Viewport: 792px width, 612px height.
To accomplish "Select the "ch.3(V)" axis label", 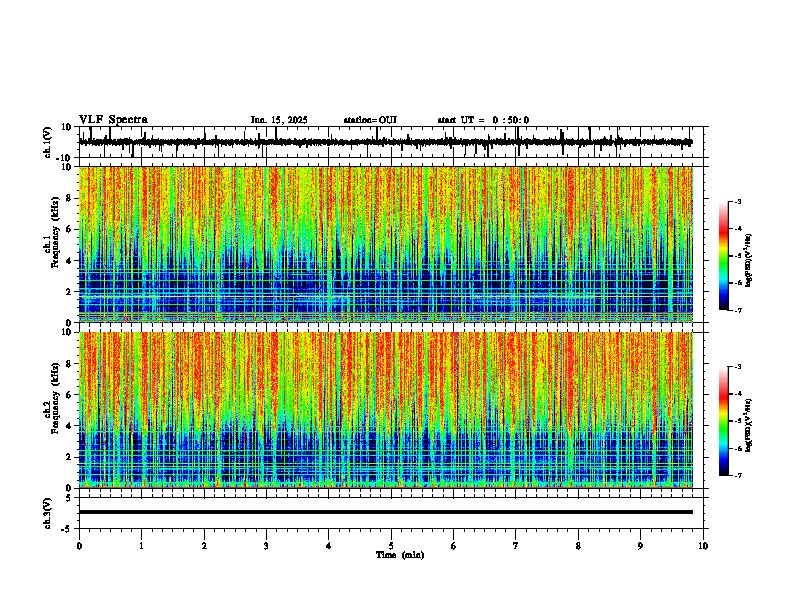I will (47, 513).
